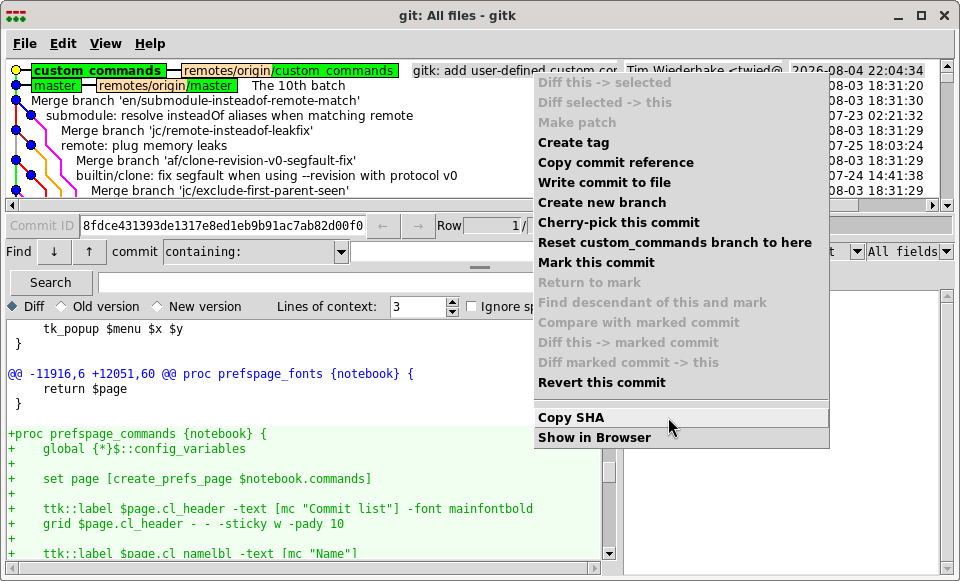Select commit 'Merge branch jc/exclude-first-parent-seen'

(220, 190)
